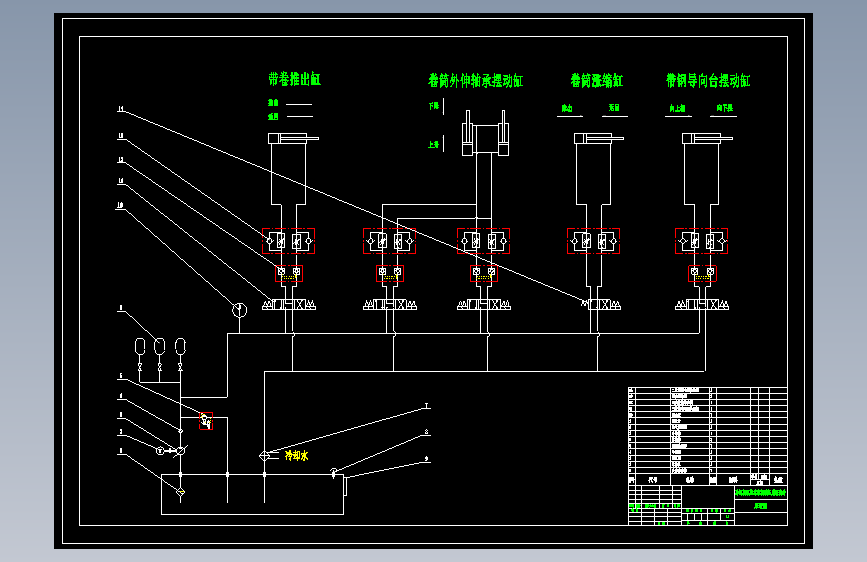Screen dimensions: 867x562
Task: Select the balloon number 7 leader label
Action: point(426,406)
